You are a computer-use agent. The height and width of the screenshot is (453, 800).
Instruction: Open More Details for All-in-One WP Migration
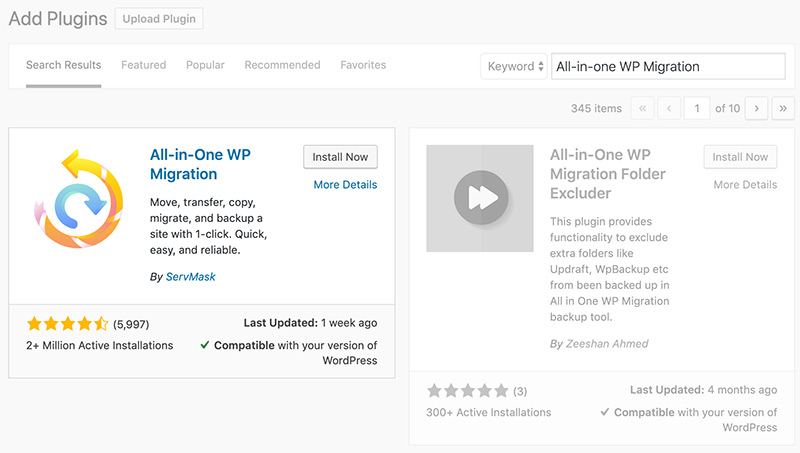point(345,185)
